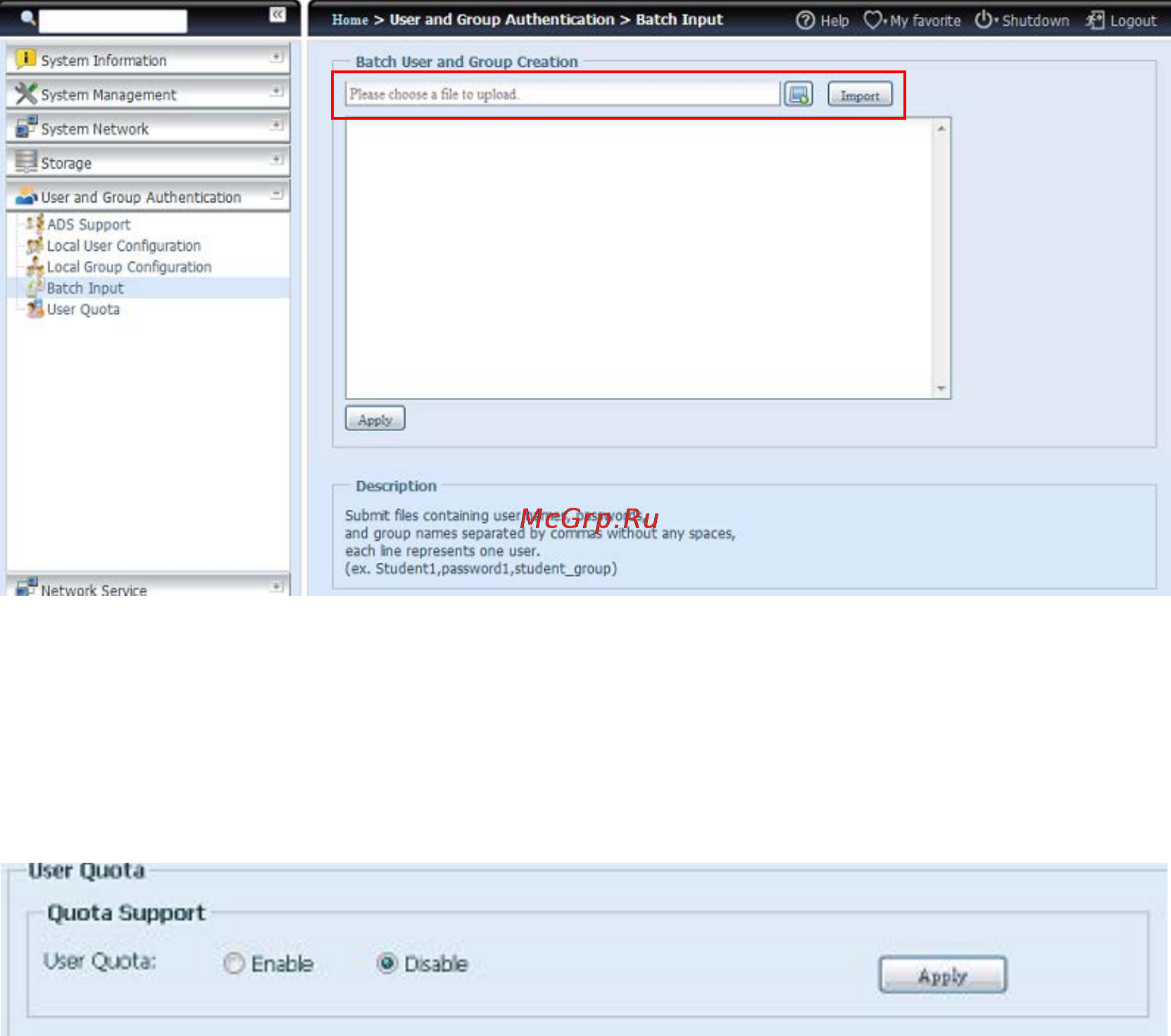This screenshot has width=1171, height=1036.
Task: Go to Home breadcrumb link
Action: click(x=350, y=20)
